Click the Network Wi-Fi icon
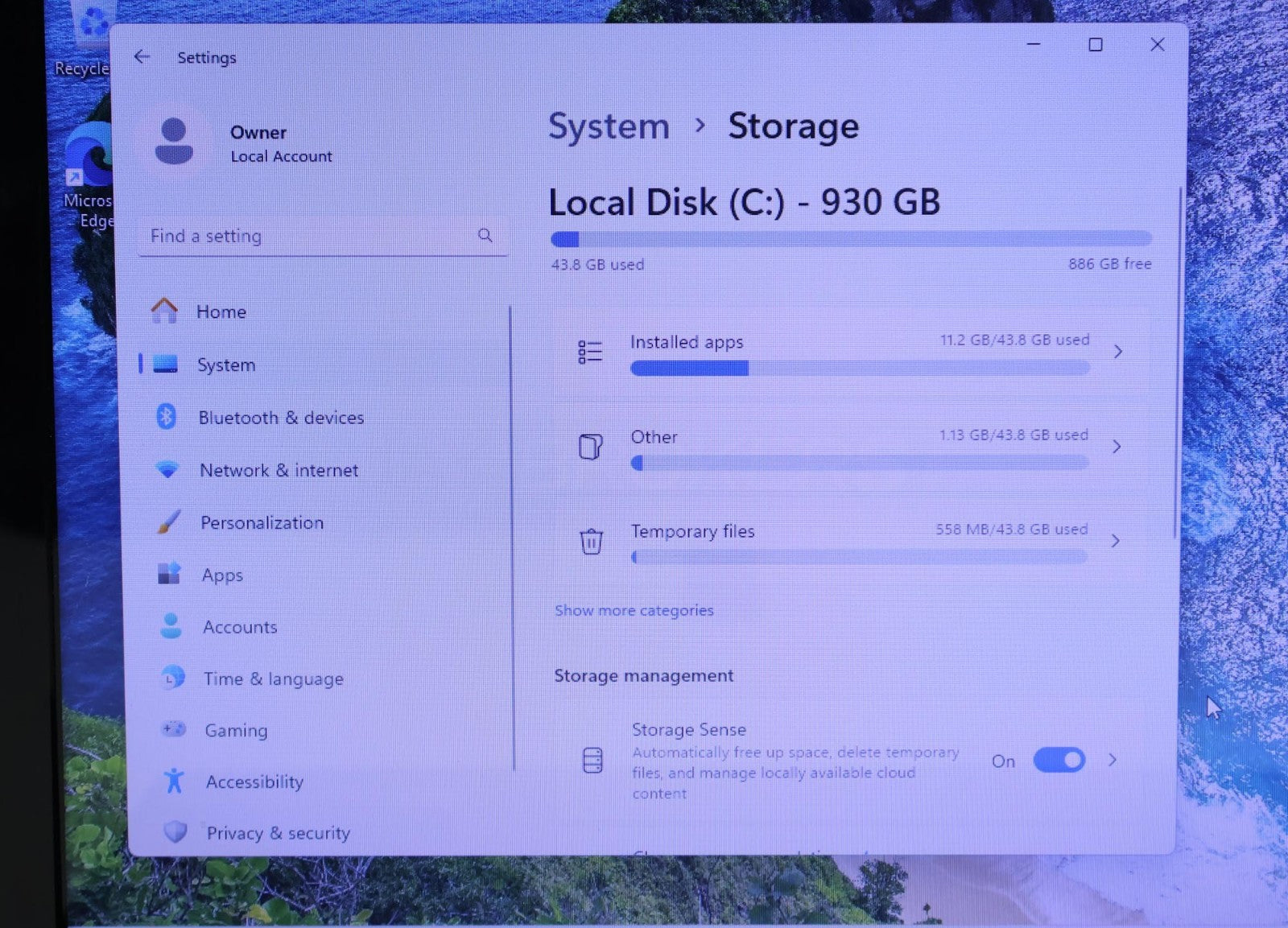This screenshot has width=1288, height=928. [167, 469]
